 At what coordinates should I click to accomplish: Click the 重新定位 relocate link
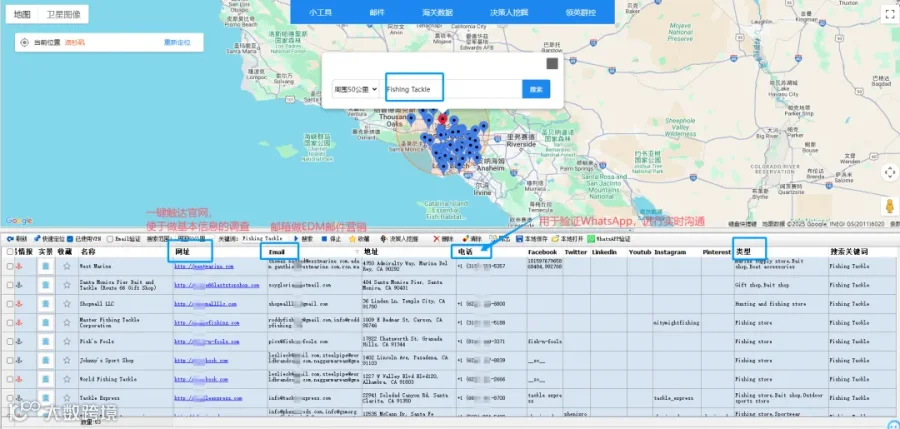click(x=177, y=42)
